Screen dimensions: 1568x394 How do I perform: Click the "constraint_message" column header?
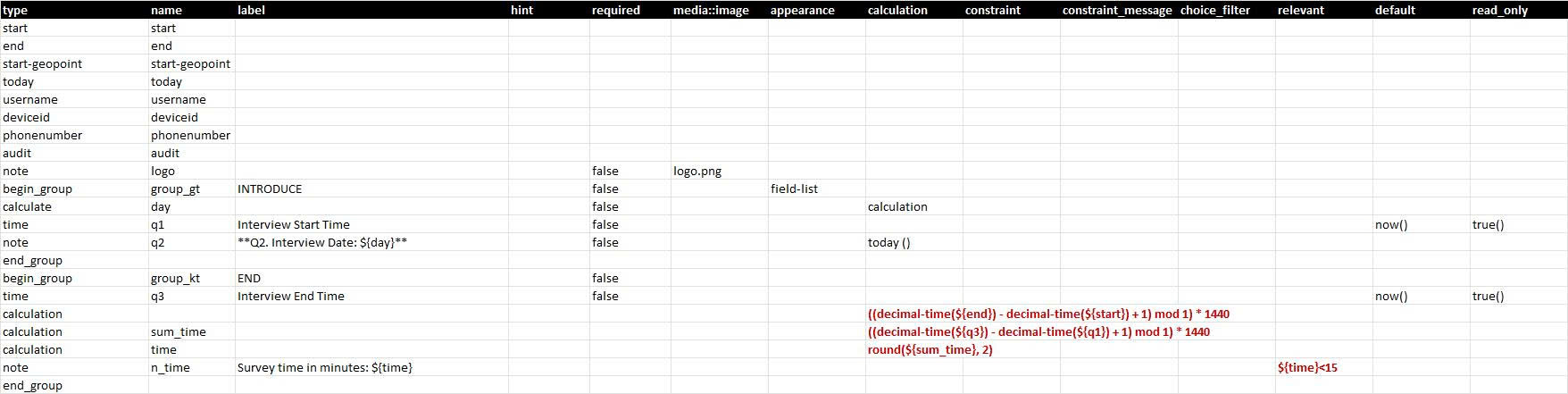click(x=1117, y=10)
